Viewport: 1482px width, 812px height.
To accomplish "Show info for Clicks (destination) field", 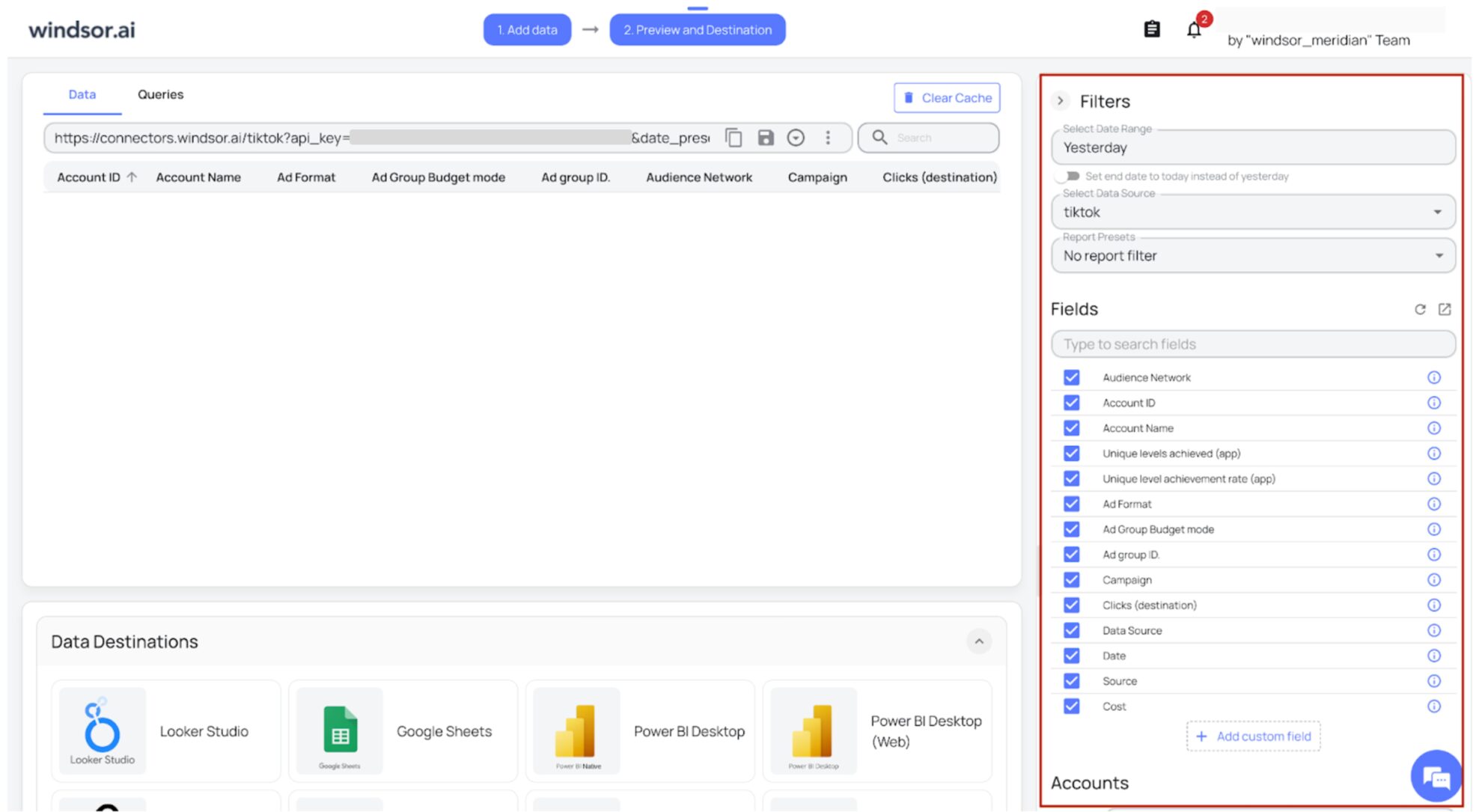I will coord(1434,605).
